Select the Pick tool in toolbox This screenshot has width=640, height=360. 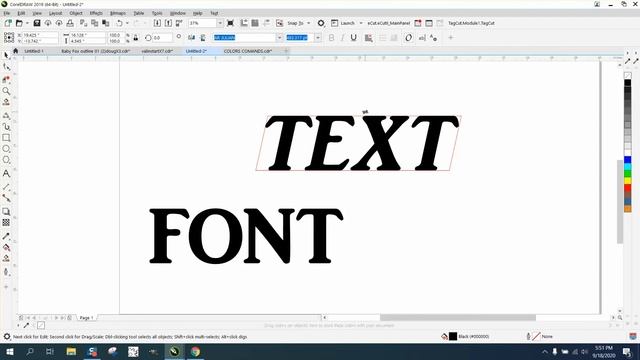click(6, 55)
